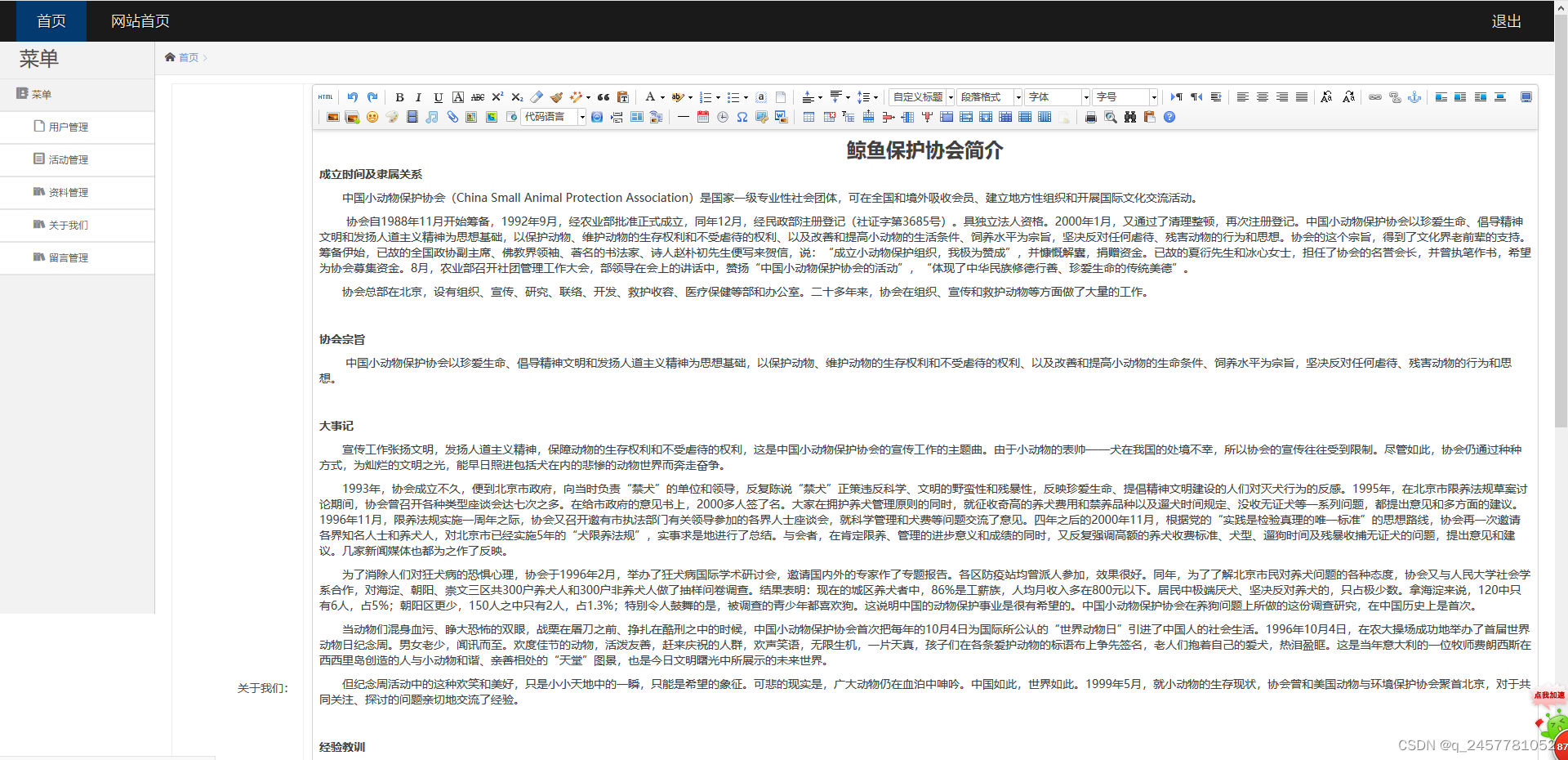Click the 首页 breadcrumb link
Image resolution: width=1568 pixels, height=760 pixels.
point(188,57)
